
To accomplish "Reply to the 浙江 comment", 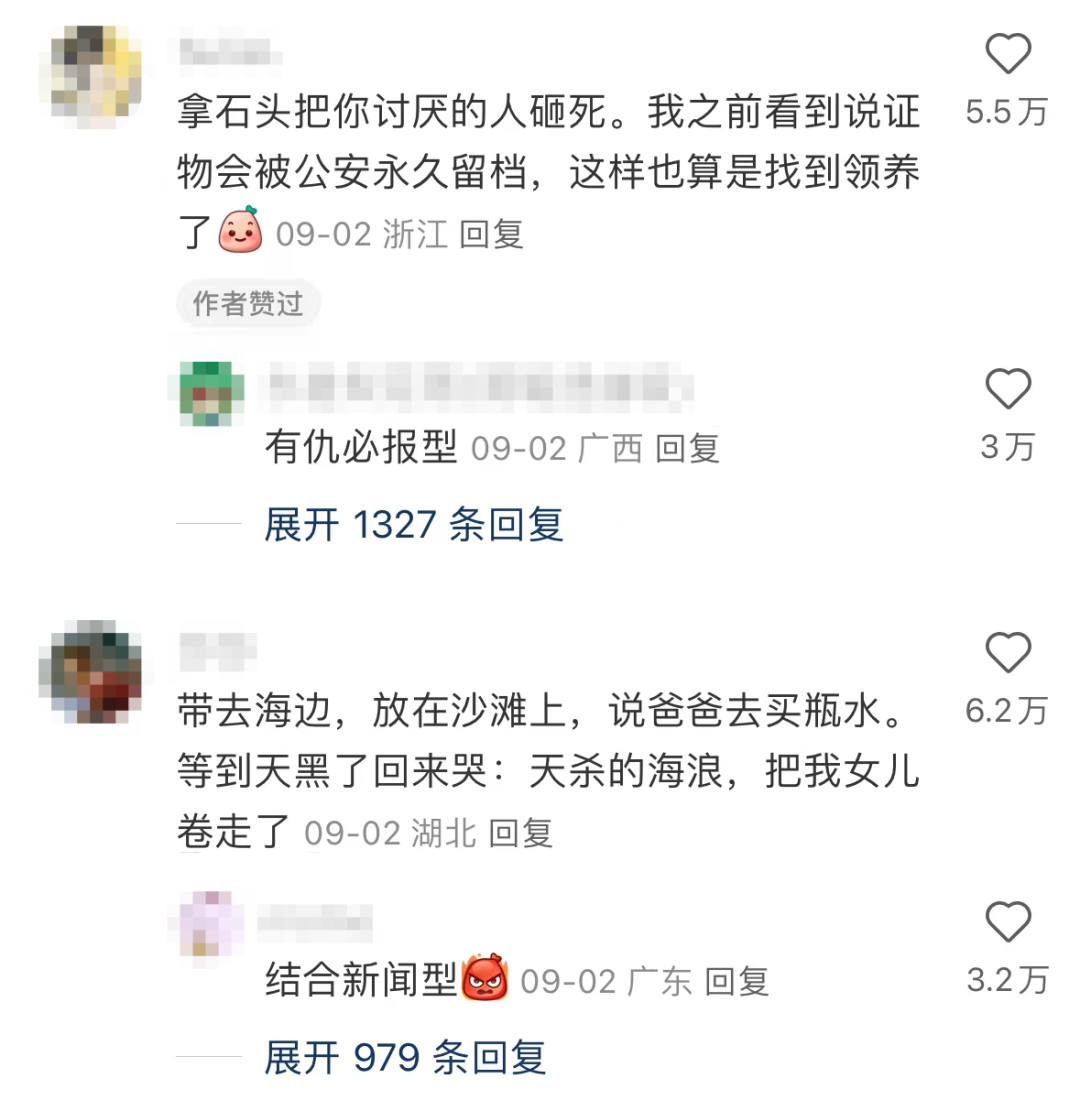I will coord(491,235).
